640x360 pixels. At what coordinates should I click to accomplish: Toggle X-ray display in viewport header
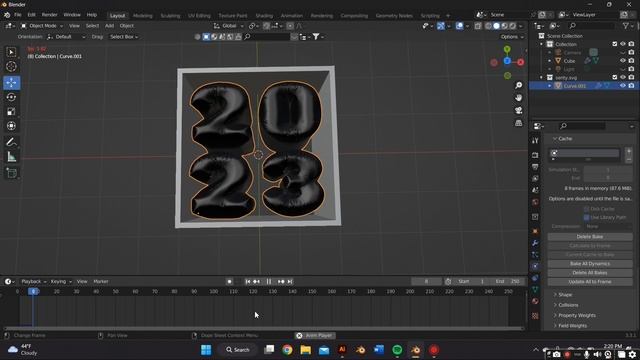pos(478,26)
